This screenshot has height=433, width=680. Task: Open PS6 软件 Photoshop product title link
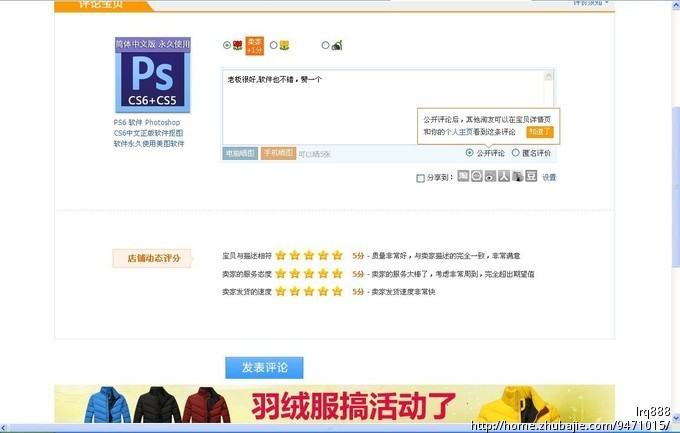pos(149,133)
